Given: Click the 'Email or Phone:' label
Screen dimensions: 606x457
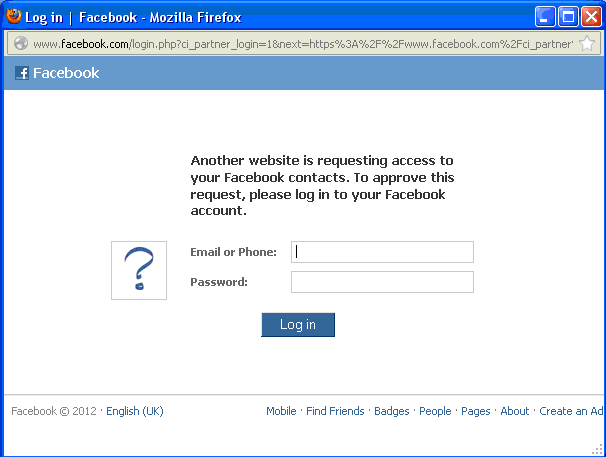Looking at the screenshot, I should [233, 252].
